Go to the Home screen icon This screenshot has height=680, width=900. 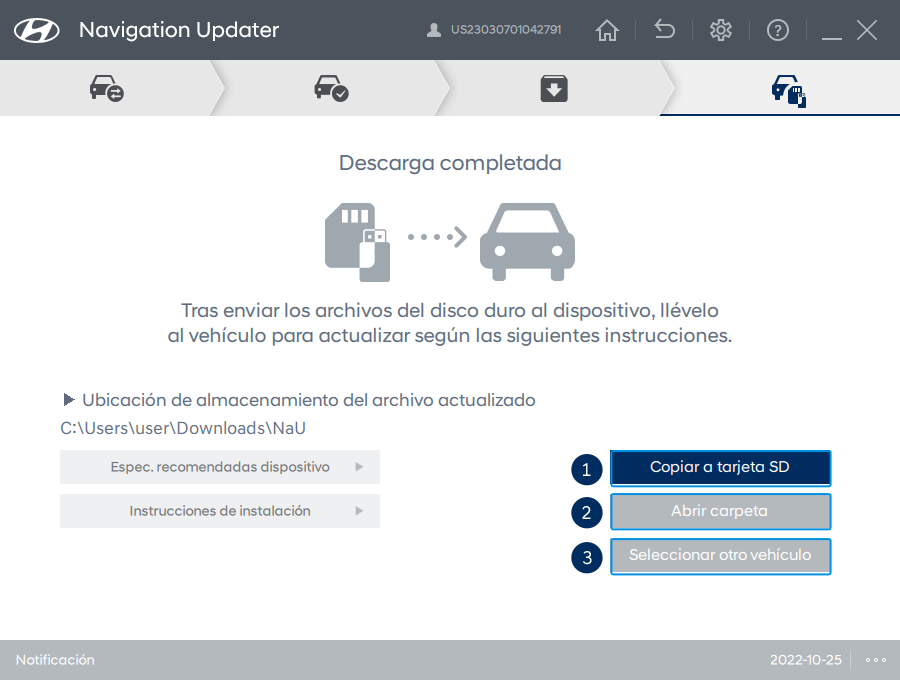click(x=607, y=30)
